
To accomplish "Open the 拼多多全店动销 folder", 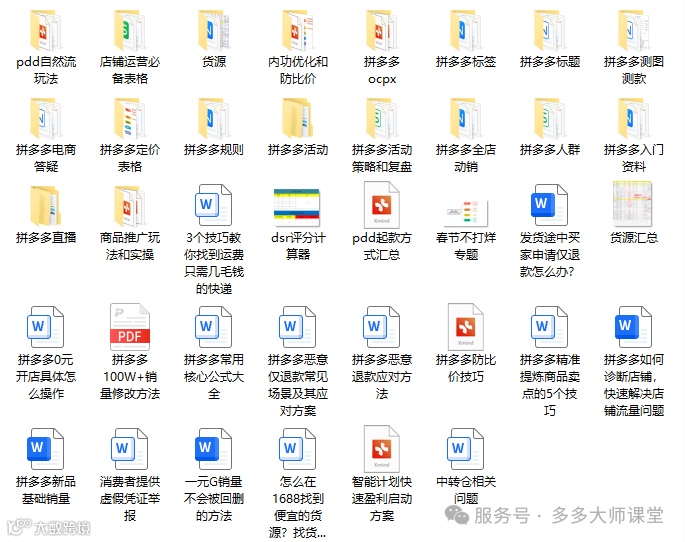I will [466, 119].
